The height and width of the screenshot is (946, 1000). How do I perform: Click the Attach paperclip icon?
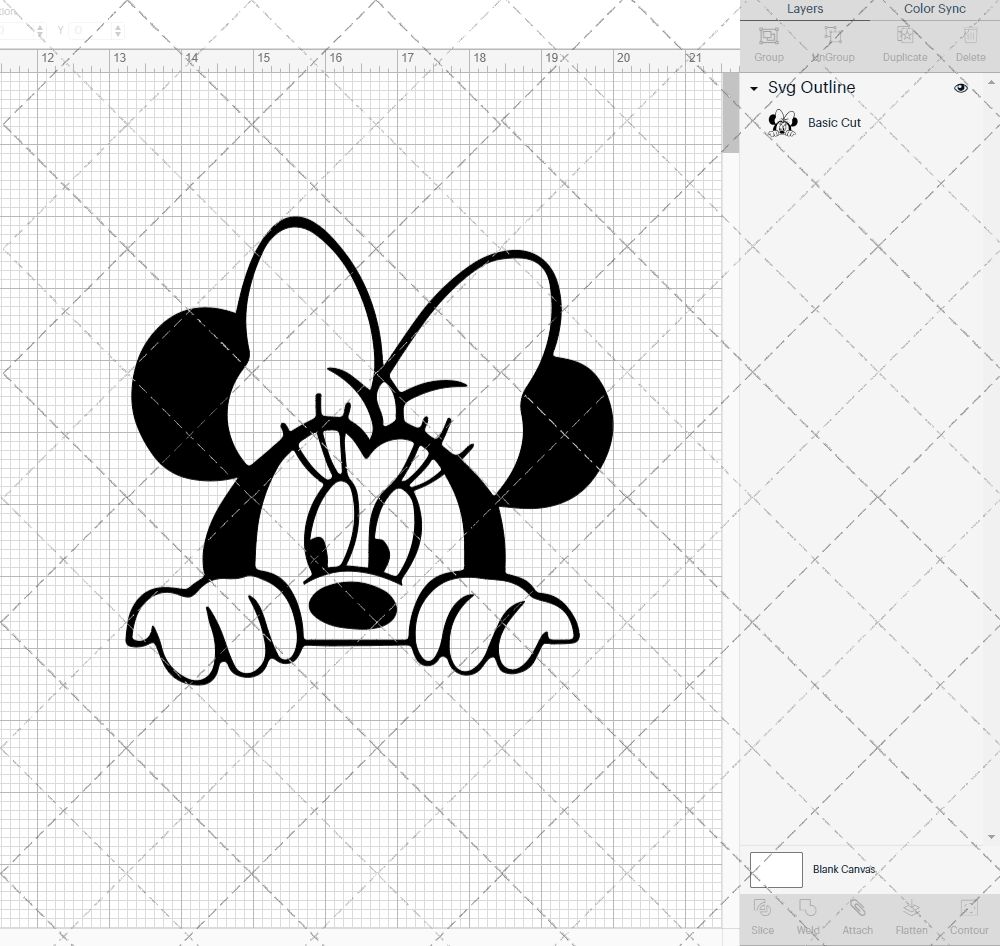[857, 908]
